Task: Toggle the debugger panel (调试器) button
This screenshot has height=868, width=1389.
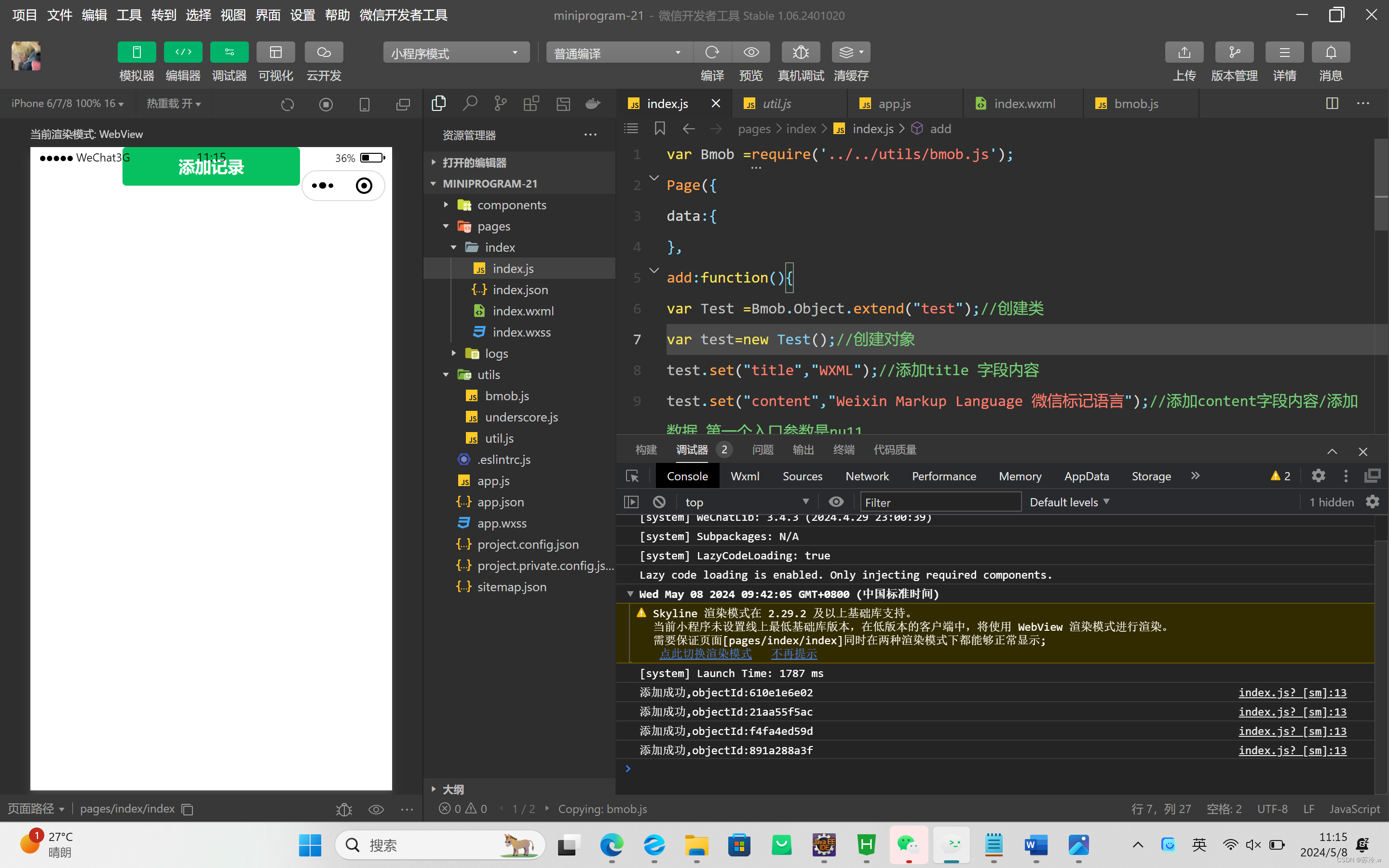Action: pyautogui.click(x=229, y=52)
